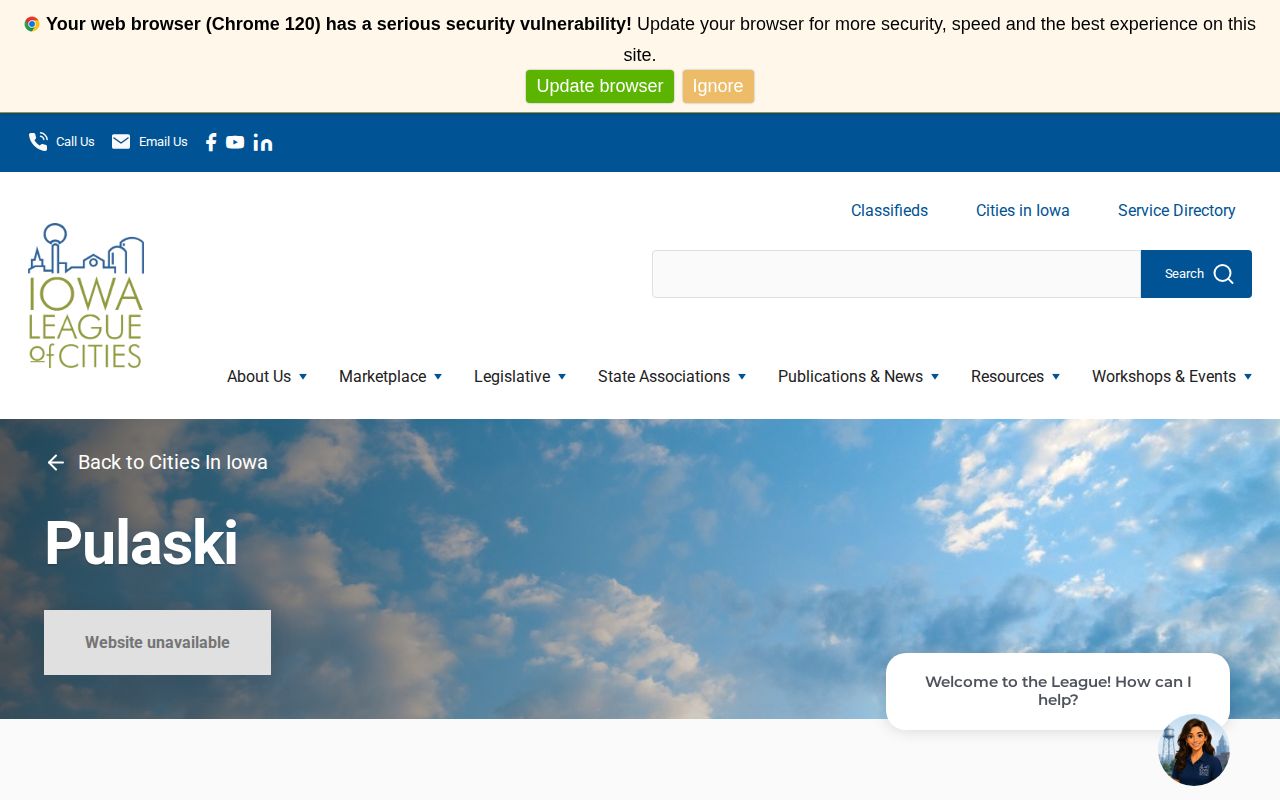Viewport: 1280px width, 800px height.
Task: Open the League's LinkedIn page icon
Action: (263, 142)
